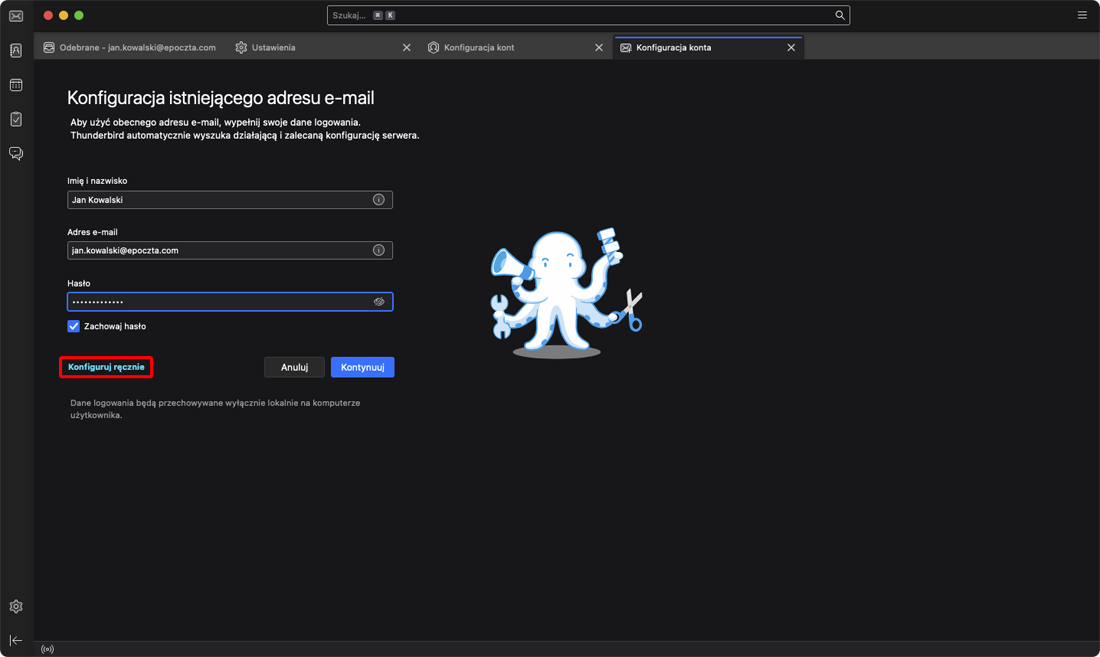Open the Tasks sidebar icon
This screenshot has height=657, width=1100.
(16, 119)
